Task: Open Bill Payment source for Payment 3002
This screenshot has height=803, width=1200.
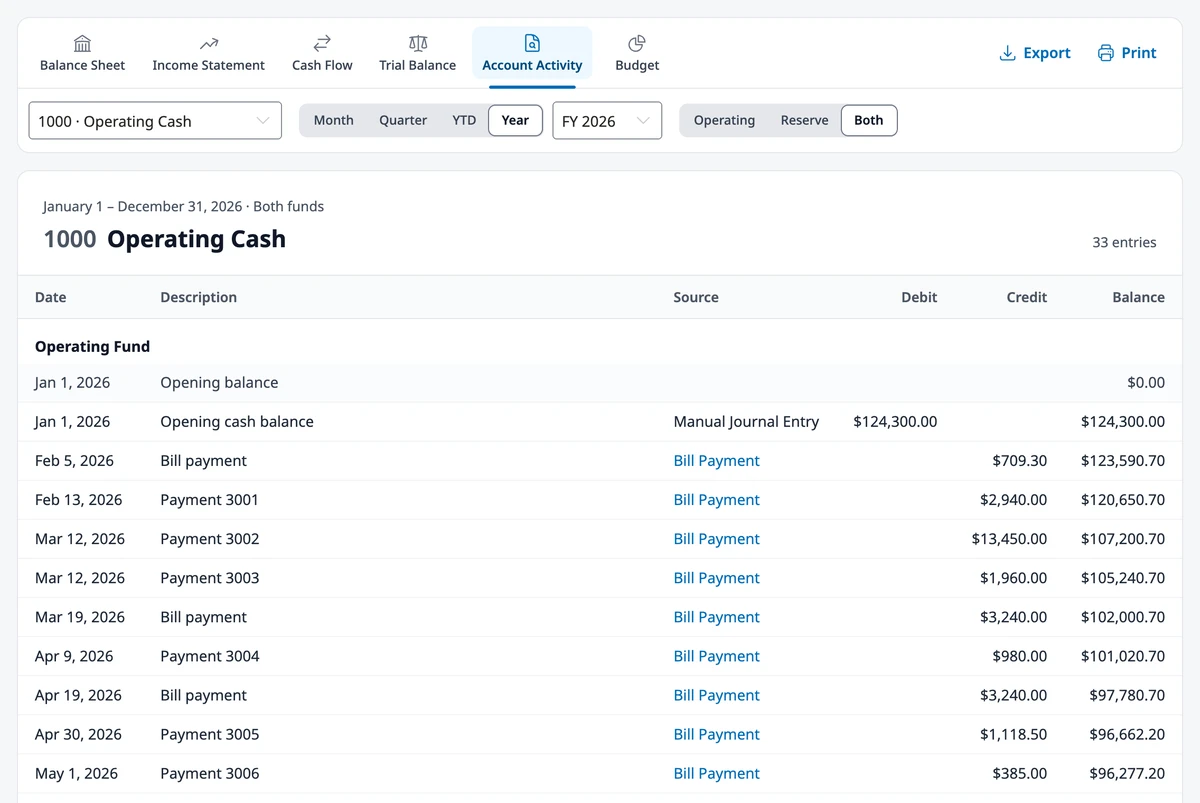Action: click(x=716, y=539)
